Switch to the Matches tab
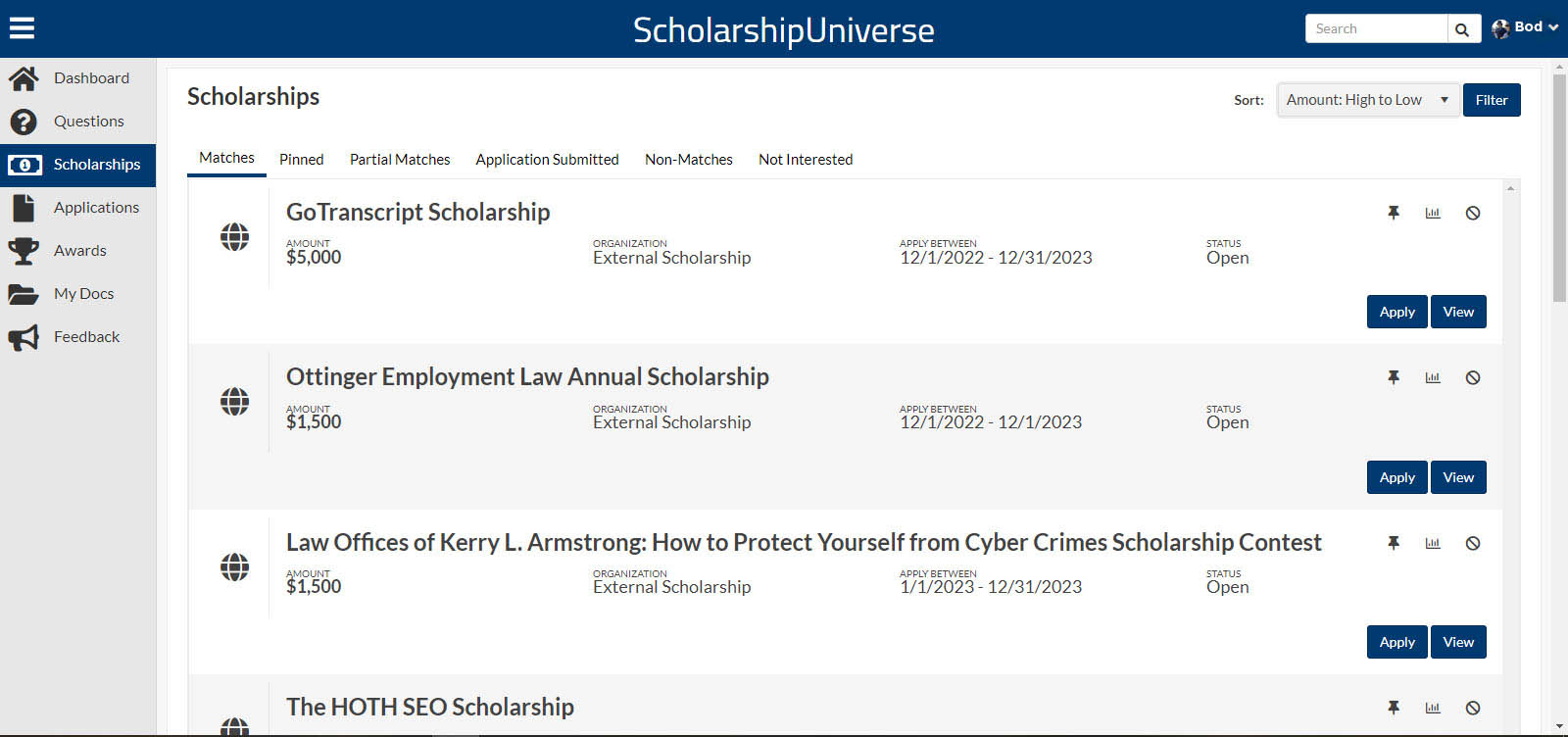This screenshot has width=1568, height=737. (226, 158)
